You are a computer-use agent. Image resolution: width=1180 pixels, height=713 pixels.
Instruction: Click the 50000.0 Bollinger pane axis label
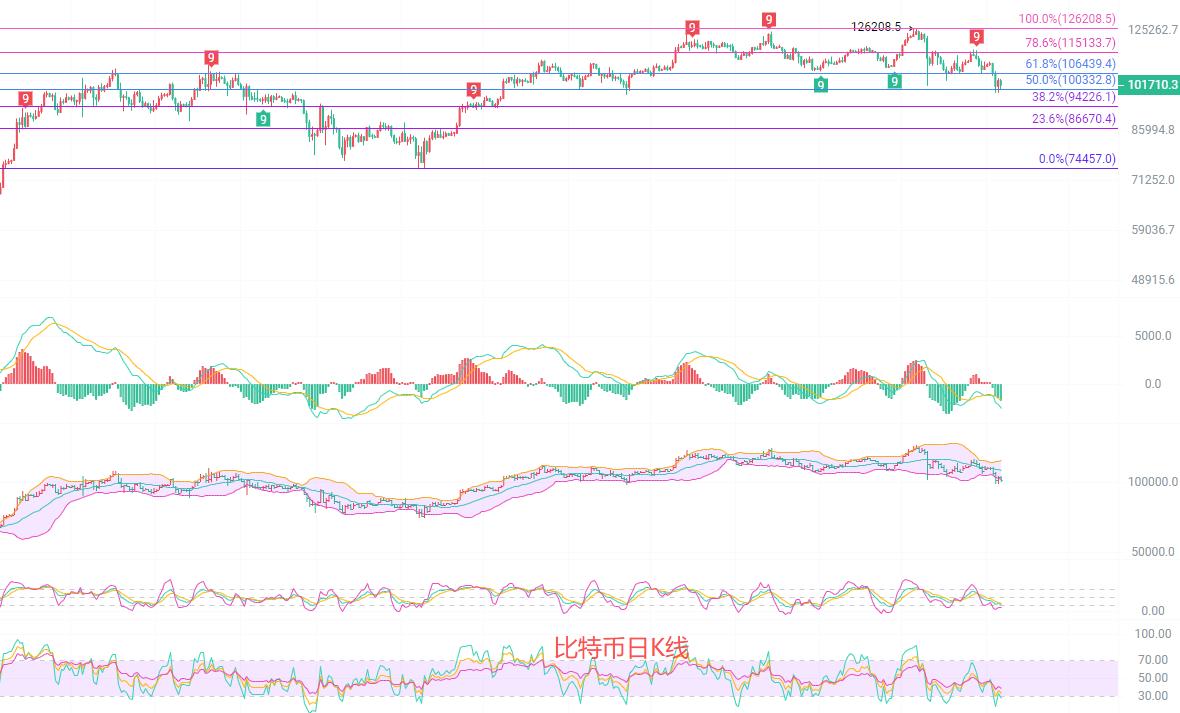coord(1148,552)
